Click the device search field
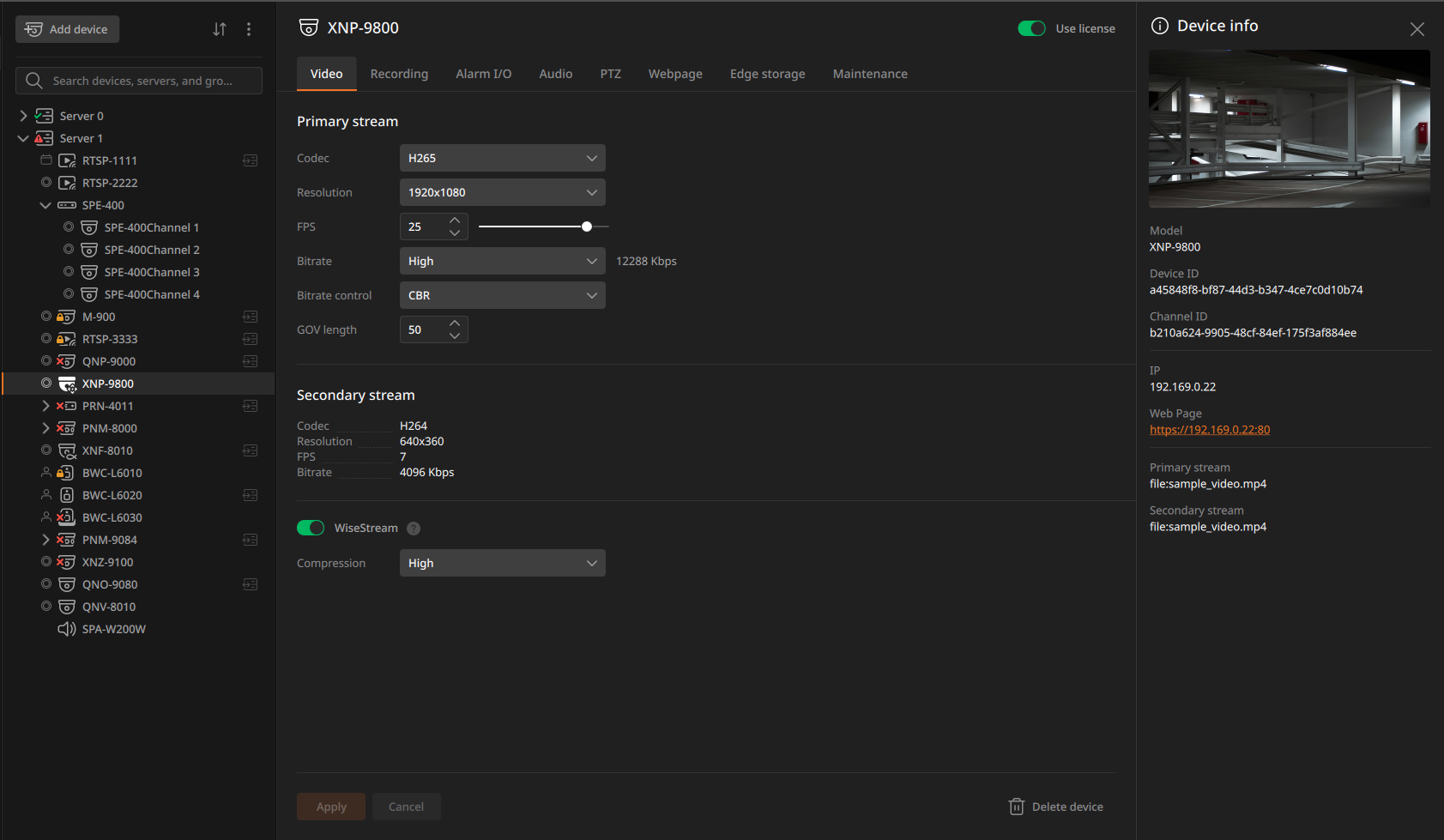 tap(139, 81)
